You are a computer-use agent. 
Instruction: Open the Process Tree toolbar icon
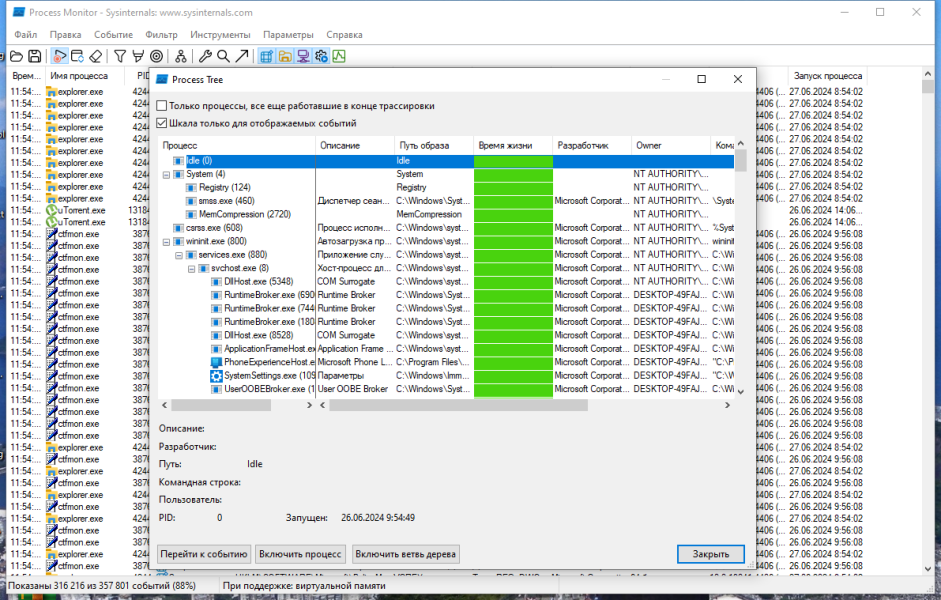coord(181,56)
